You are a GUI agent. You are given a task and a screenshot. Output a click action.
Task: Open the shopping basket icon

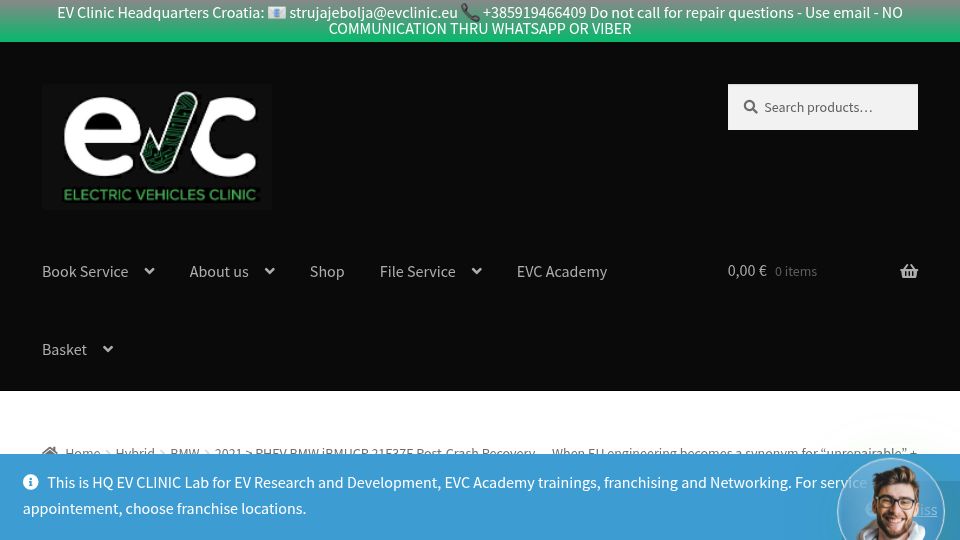click(x=909, y=271)
